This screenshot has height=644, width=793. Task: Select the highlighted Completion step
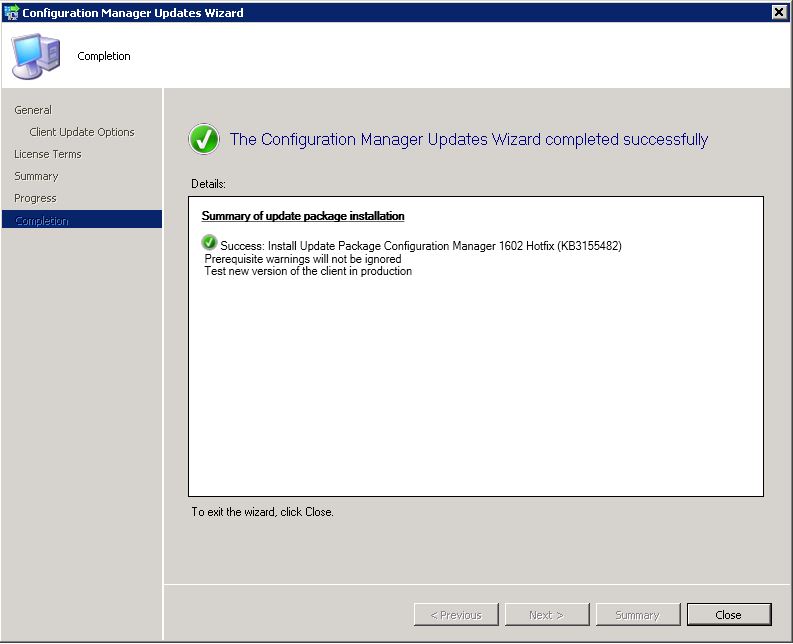click(82, 220)
